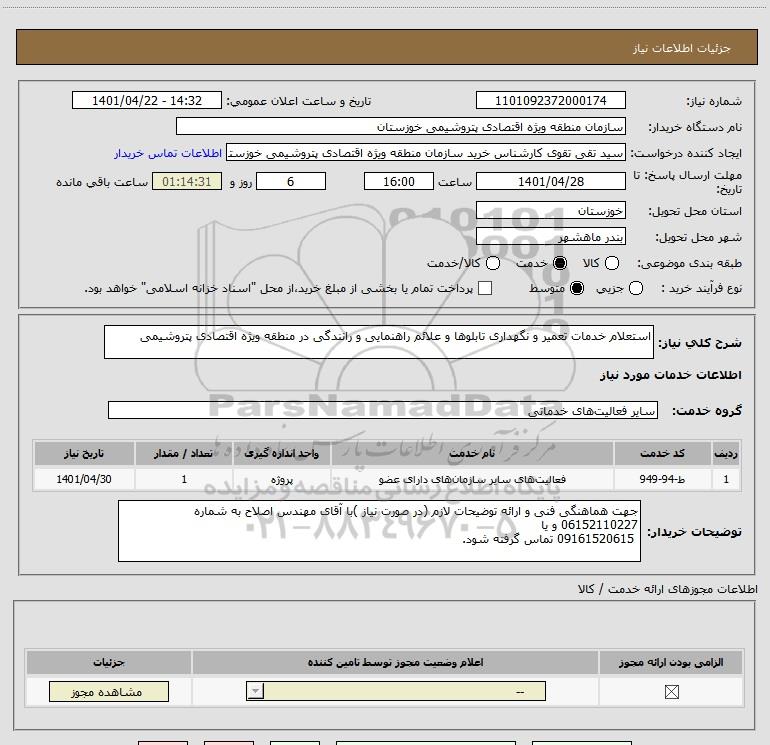The height and width of the screenshot is (745, 770).
Task: Click the ردیف column header
Action: pyautogui.click(x=726, y=453)
